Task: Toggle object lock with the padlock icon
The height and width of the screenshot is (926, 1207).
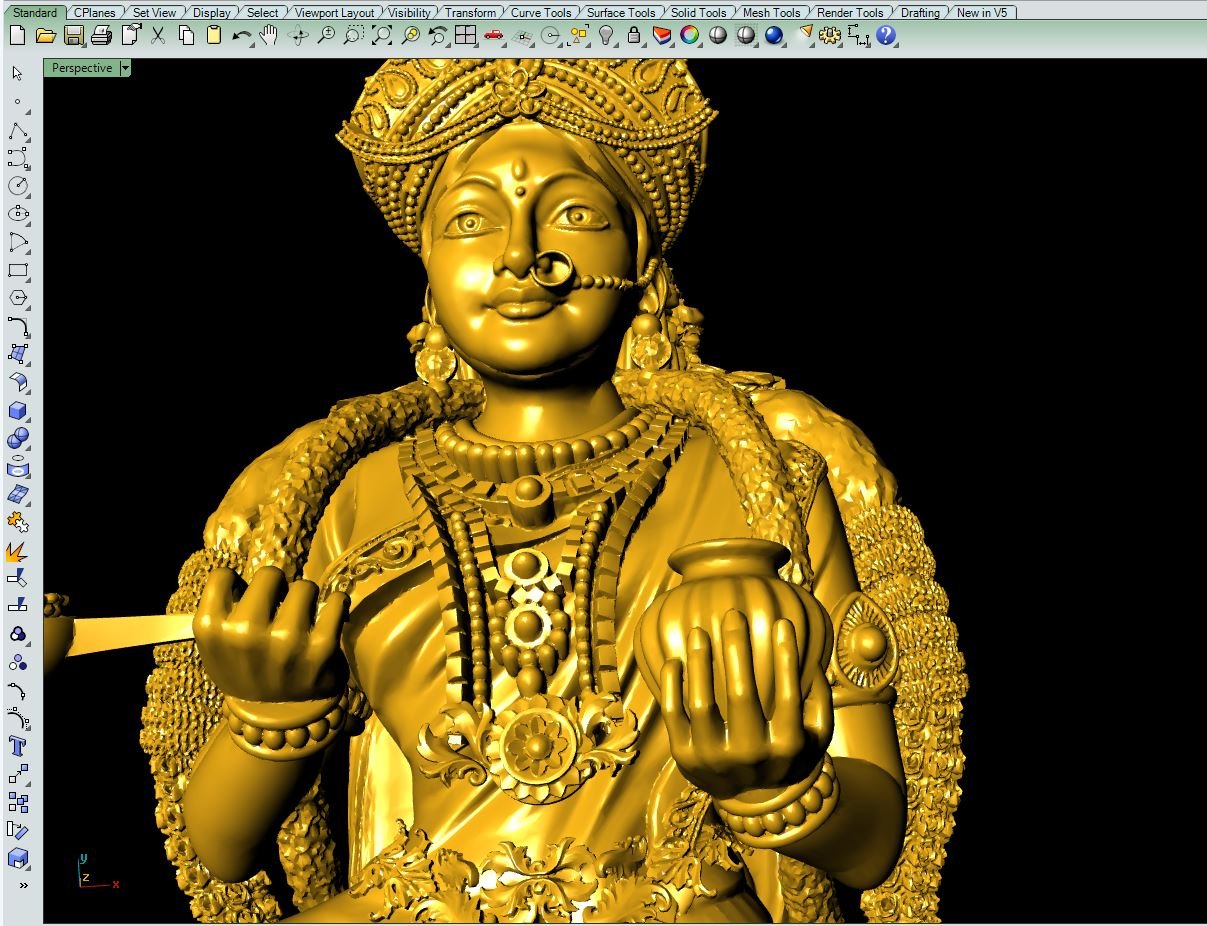Action: pyautogui.click(x=634, y=36)
